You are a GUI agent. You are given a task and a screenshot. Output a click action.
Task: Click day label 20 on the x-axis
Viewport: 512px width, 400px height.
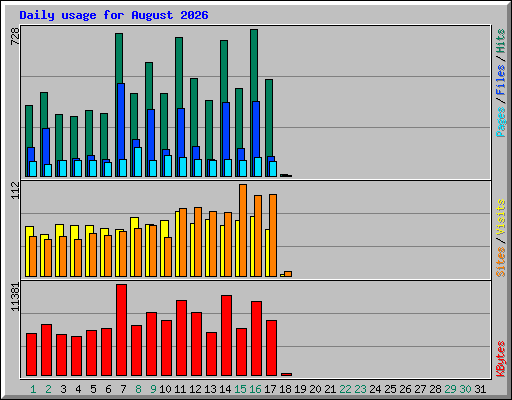315,389
